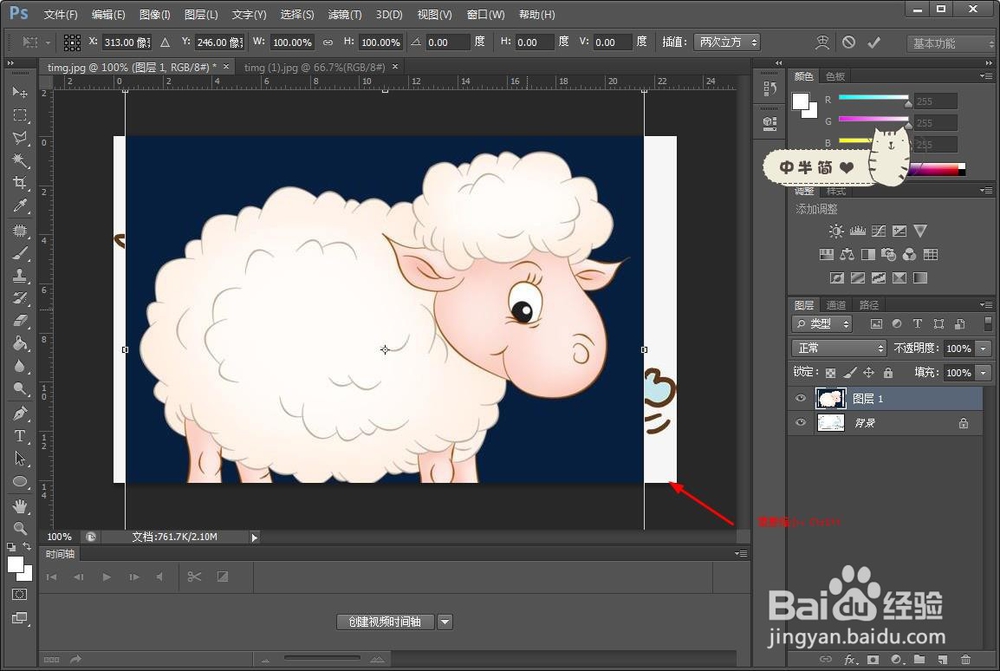Add a Levels adjustment layer
Viewport: 1000px width, 671px height.
[x=857, y=231]
